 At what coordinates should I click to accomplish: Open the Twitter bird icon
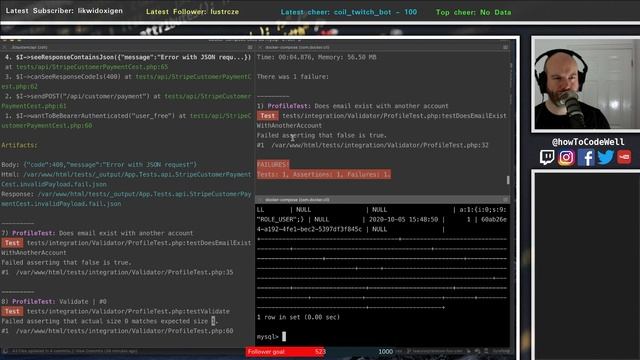605,158
